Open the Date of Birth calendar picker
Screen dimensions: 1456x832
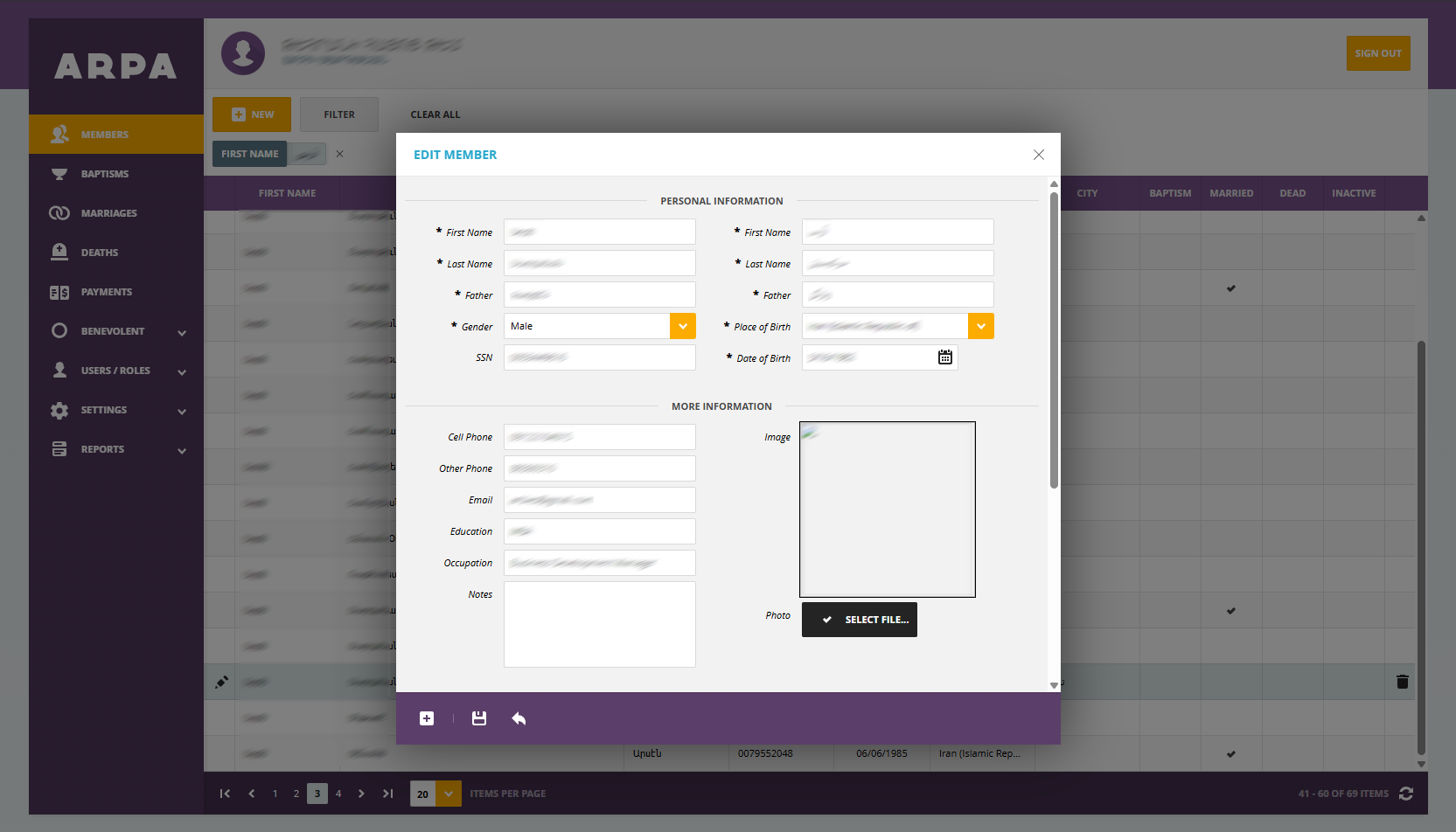(x=944, y=357)
